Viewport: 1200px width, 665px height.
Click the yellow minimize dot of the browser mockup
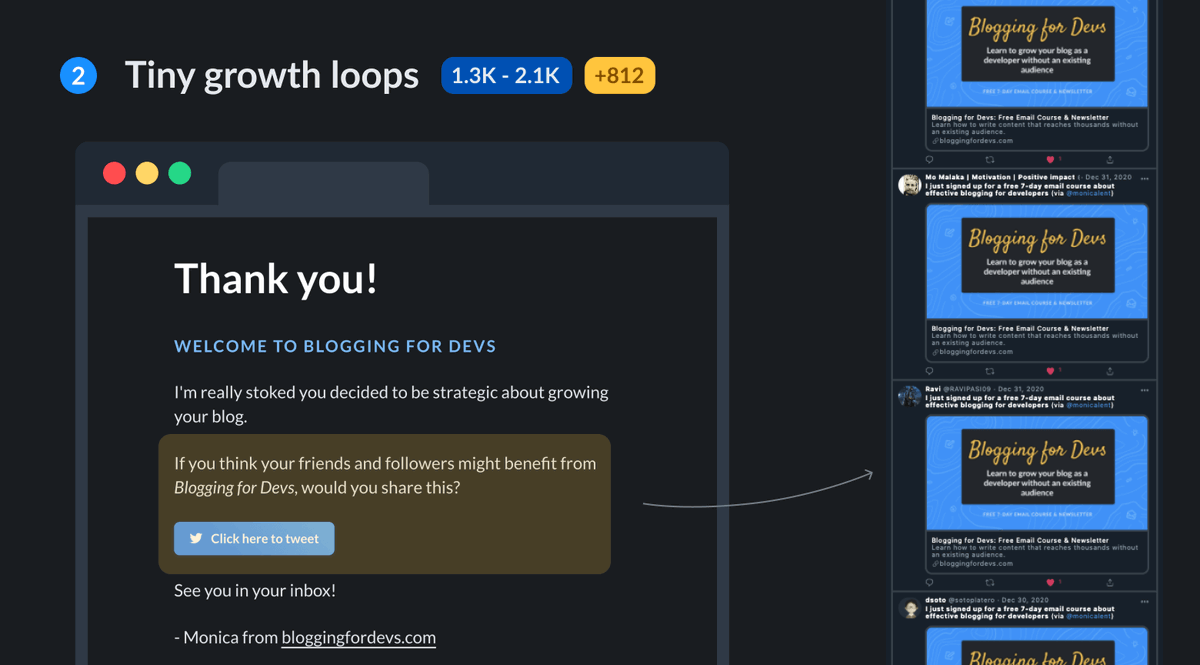click(x=147, y=173)
